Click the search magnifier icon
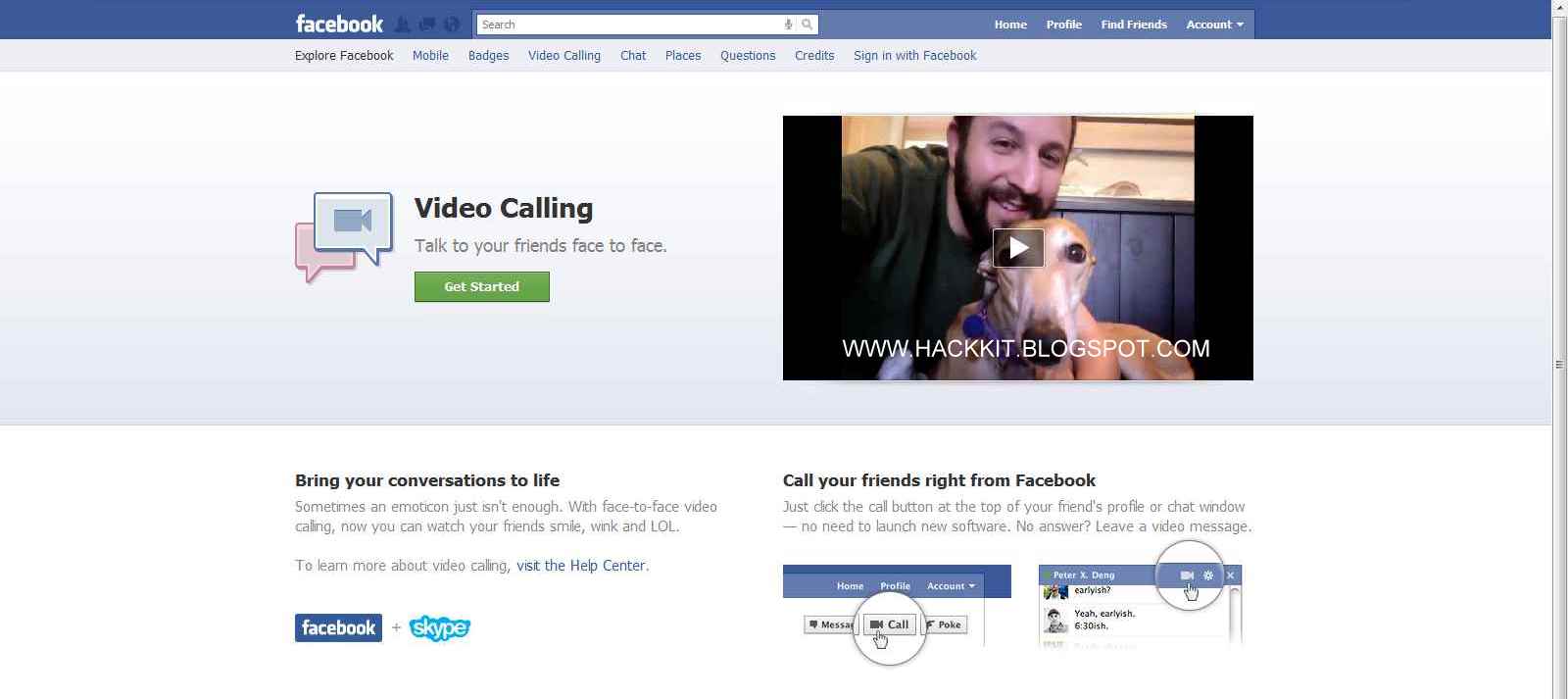This screenshot has width=1568, height=699. pyautogui.click(x=807, y=25)
